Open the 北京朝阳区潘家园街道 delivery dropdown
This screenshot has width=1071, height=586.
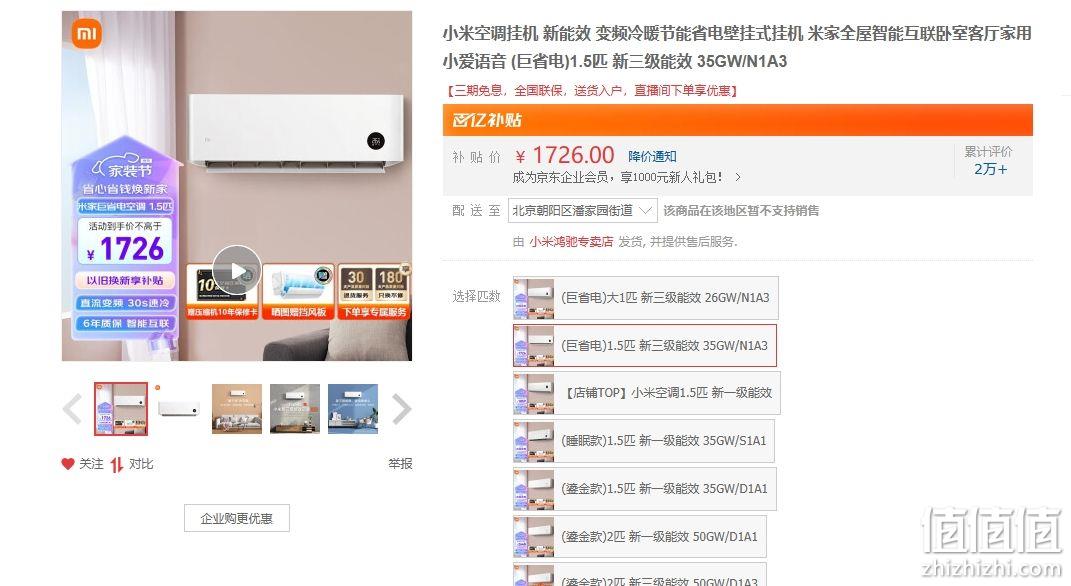(583, 210)
